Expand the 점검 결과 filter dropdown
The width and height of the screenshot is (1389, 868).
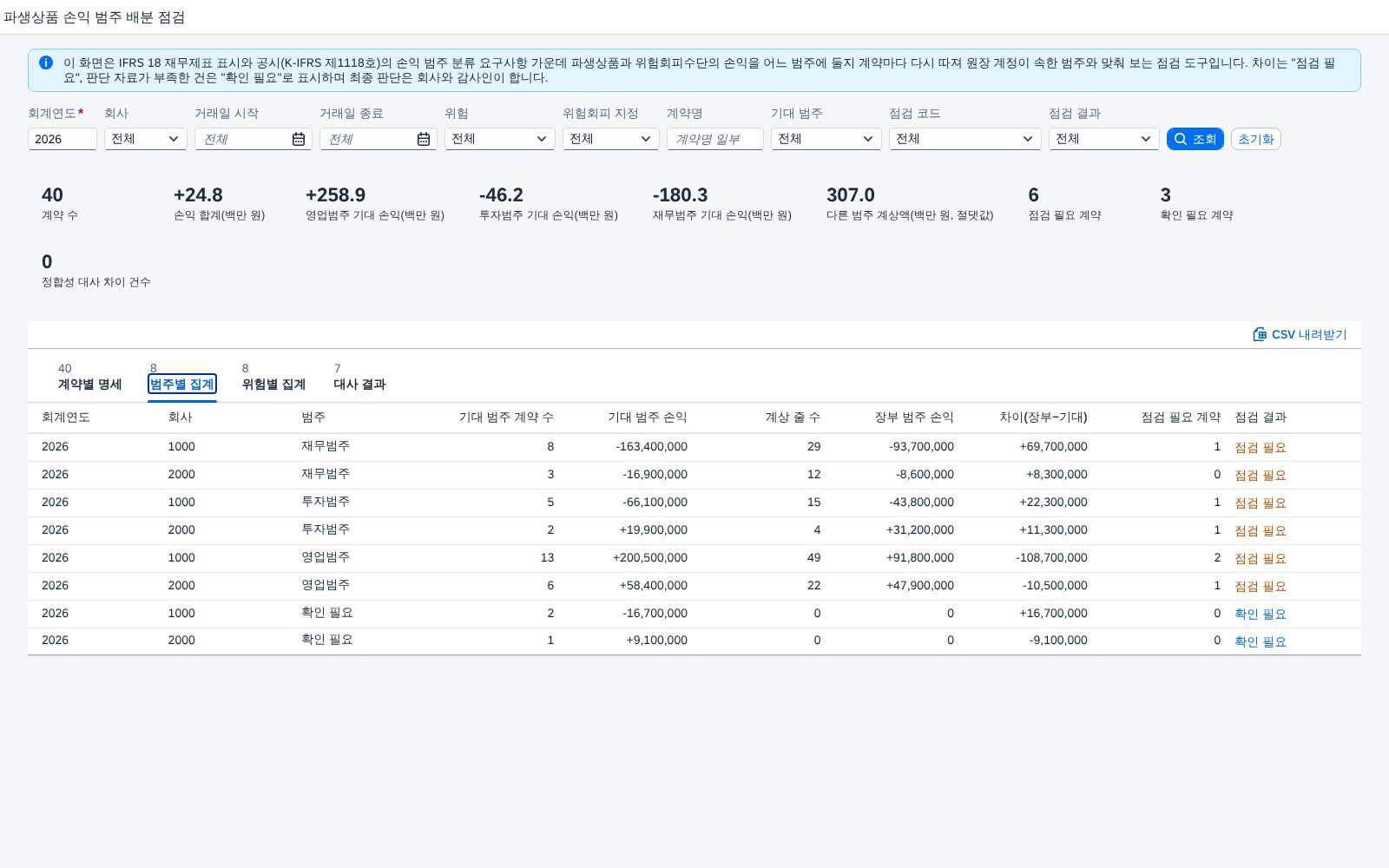pos(1104,139)
